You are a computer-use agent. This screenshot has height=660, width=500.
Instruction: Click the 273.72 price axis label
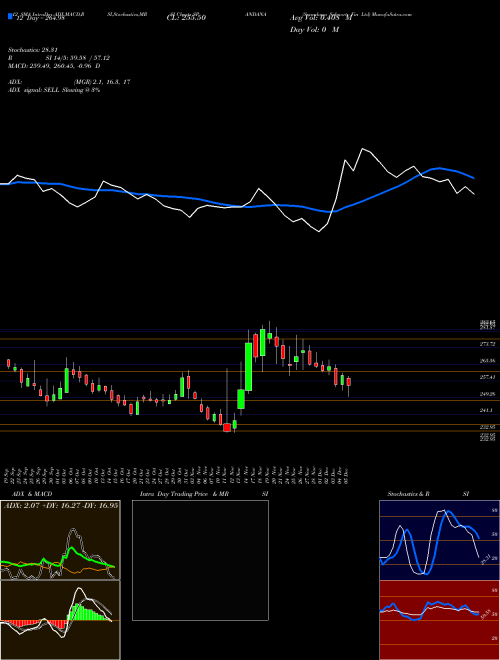pos(487,344)
